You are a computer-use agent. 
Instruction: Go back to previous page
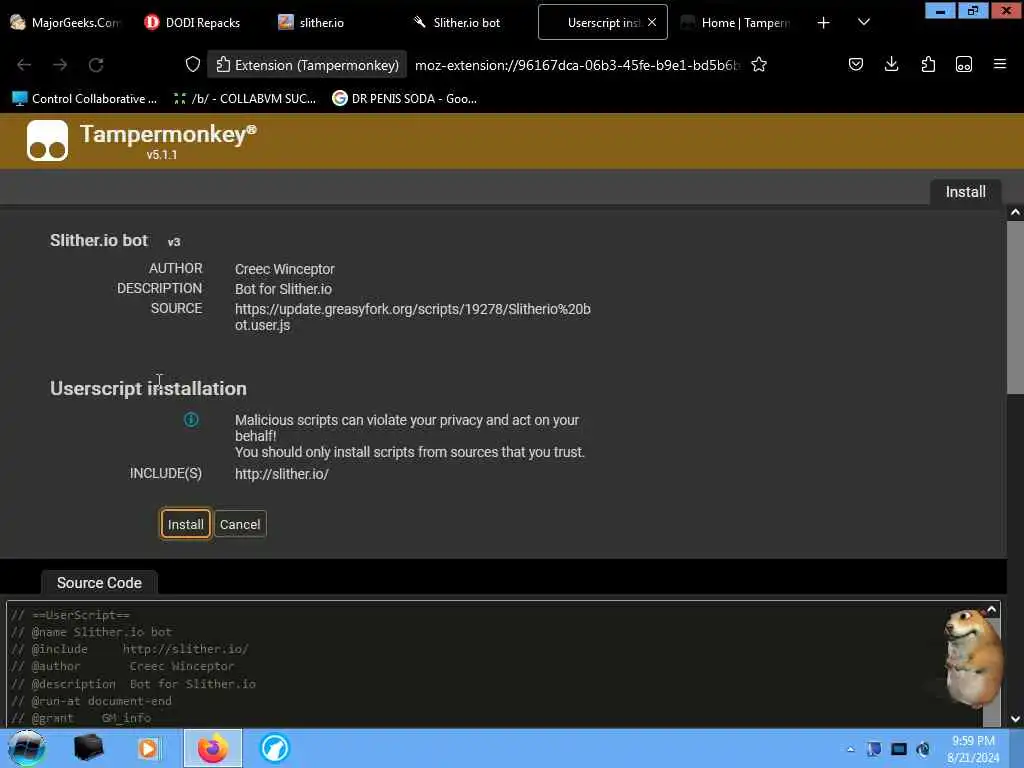point(24,65)
